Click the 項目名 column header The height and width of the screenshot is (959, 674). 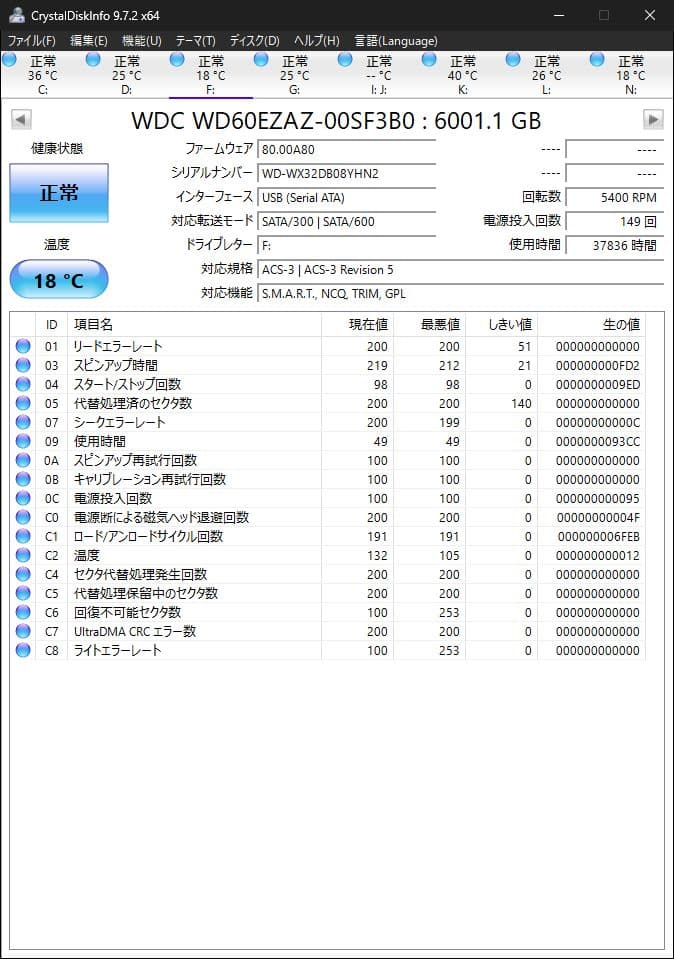[x=194, y=325]
